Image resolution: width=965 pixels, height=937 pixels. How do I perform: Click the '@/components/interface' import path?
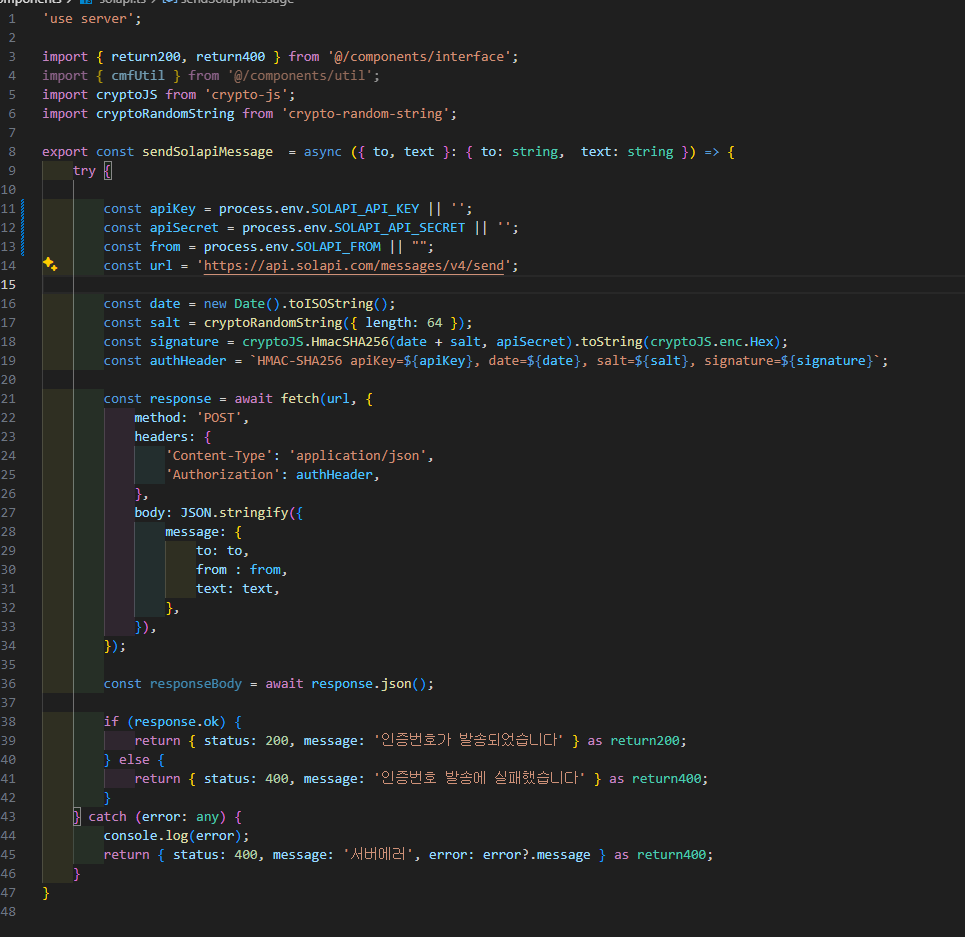(419, 57)
